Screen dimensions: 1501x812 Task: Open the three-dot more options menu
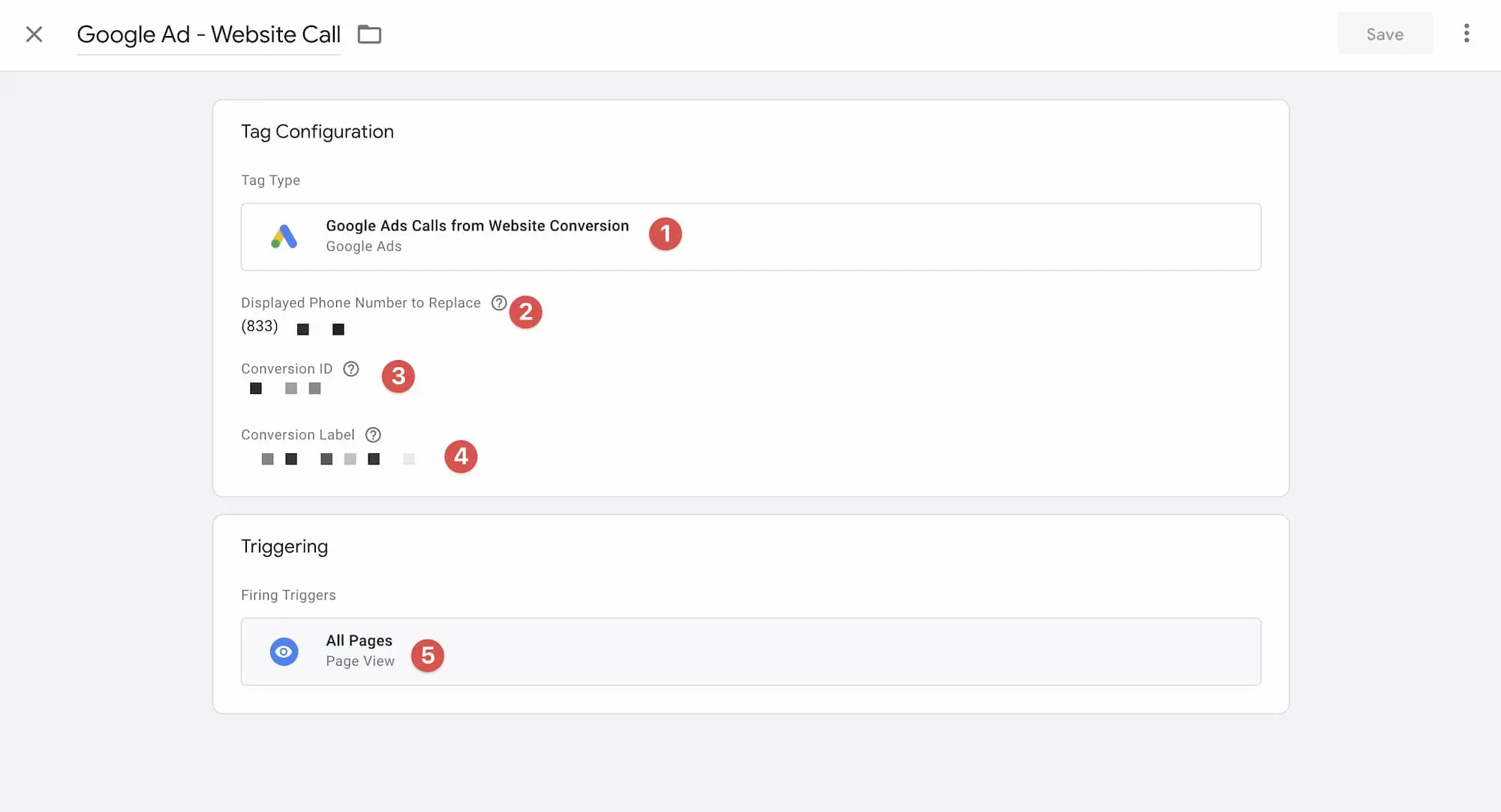1466,34
